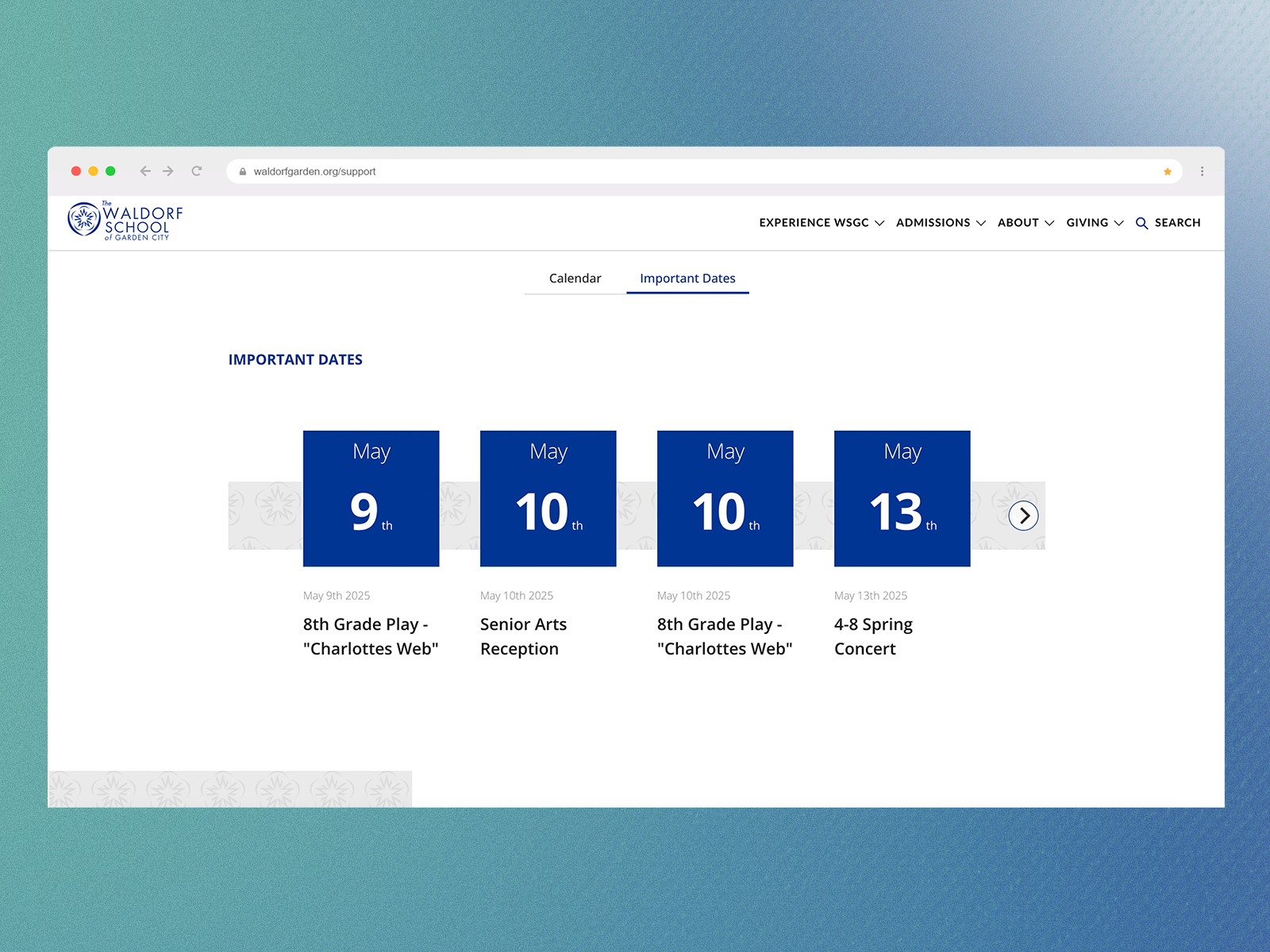Switch to the Calendar tab
Image resolution: width=1270 pixels, height=952 pixels.
pos(575,278)
